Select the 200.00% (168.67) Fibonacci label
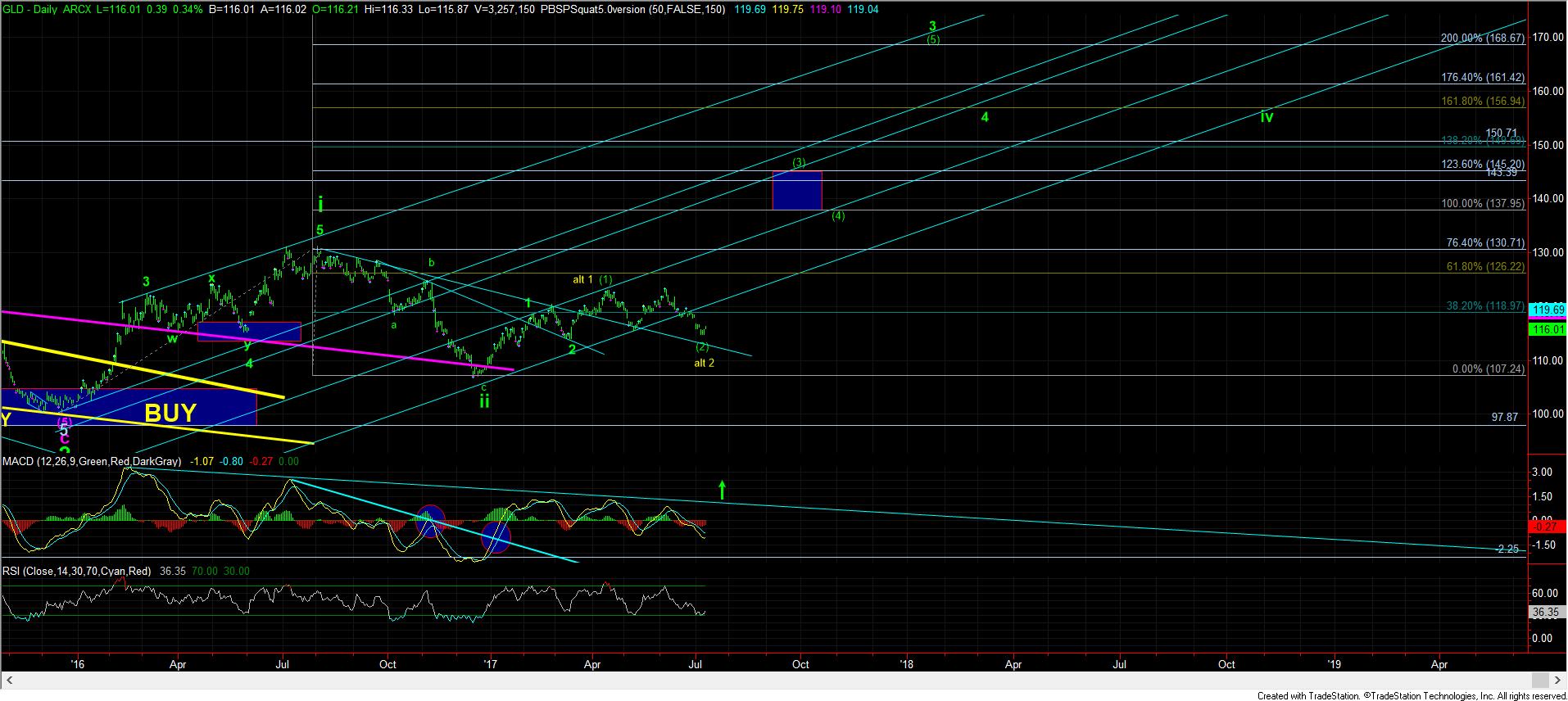This screenshot has height=701, width=1568. (x=1483, y=38)
